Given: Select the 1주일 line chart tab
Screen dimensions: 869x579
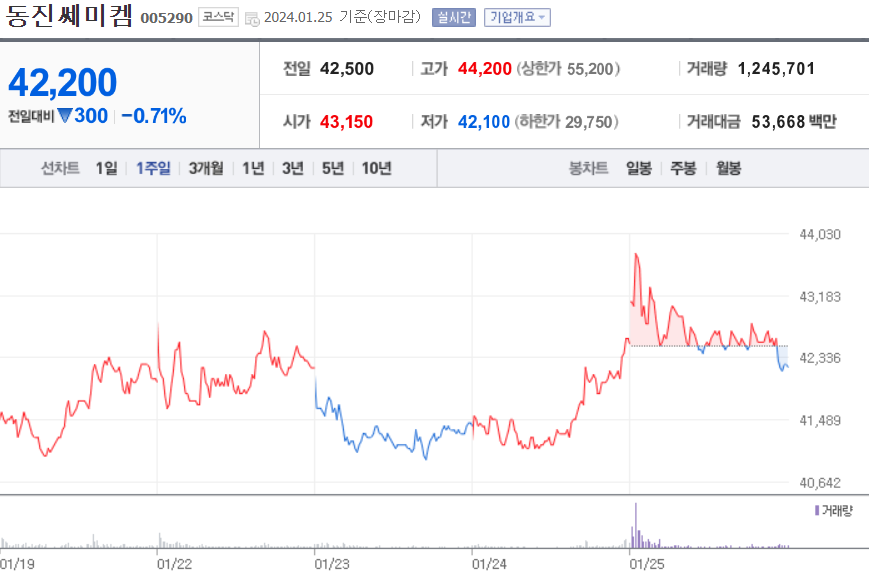Looking at the screenshot, I should [154, 168].
